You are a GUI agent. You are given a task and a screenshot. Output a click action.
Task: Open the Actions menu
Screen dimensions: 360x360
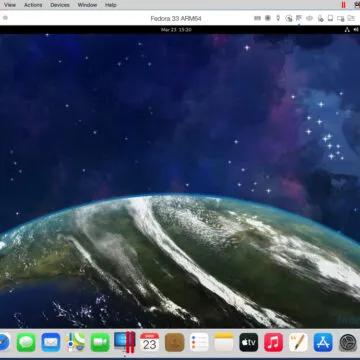pyautogui.click(x=33, y=5)
